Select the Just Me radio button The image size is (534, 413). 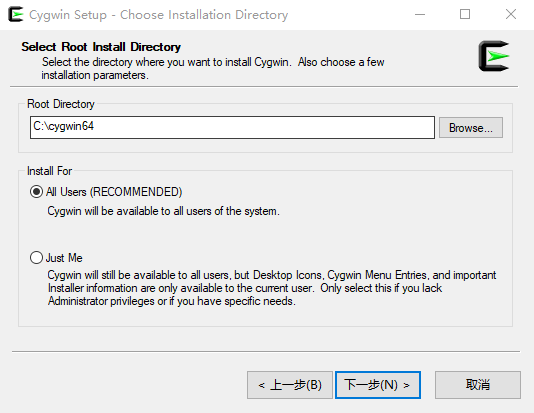[x=36, y=257]
